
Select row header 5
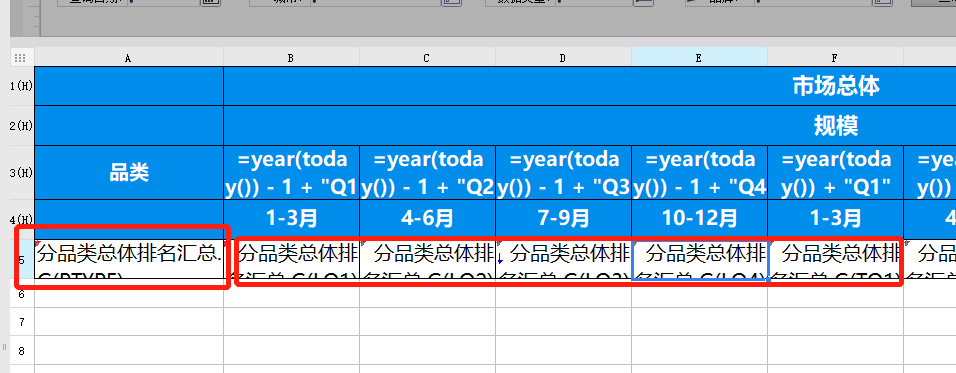click(22, 260)
